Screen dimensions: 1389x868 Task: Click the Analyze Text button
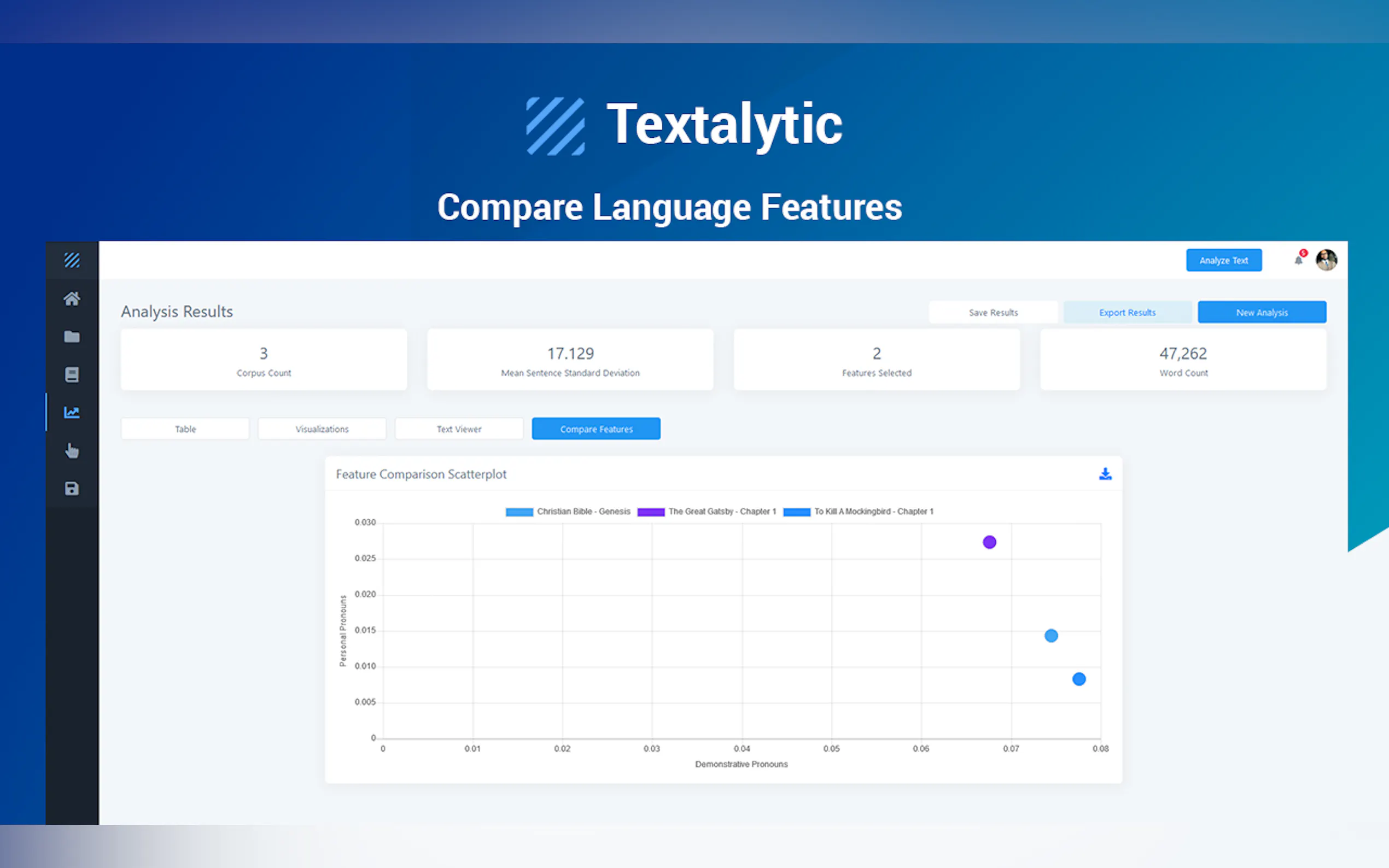(x=1224, y=260)
